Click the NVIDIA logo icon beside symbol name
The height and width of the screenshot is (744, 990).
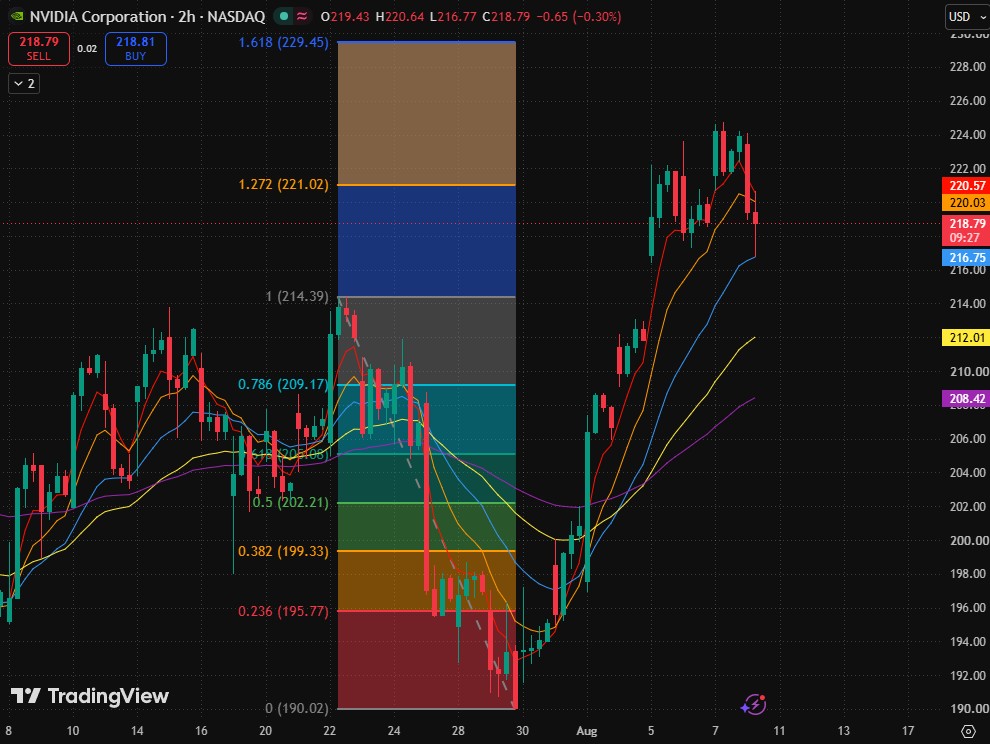[x=16, y=16]
